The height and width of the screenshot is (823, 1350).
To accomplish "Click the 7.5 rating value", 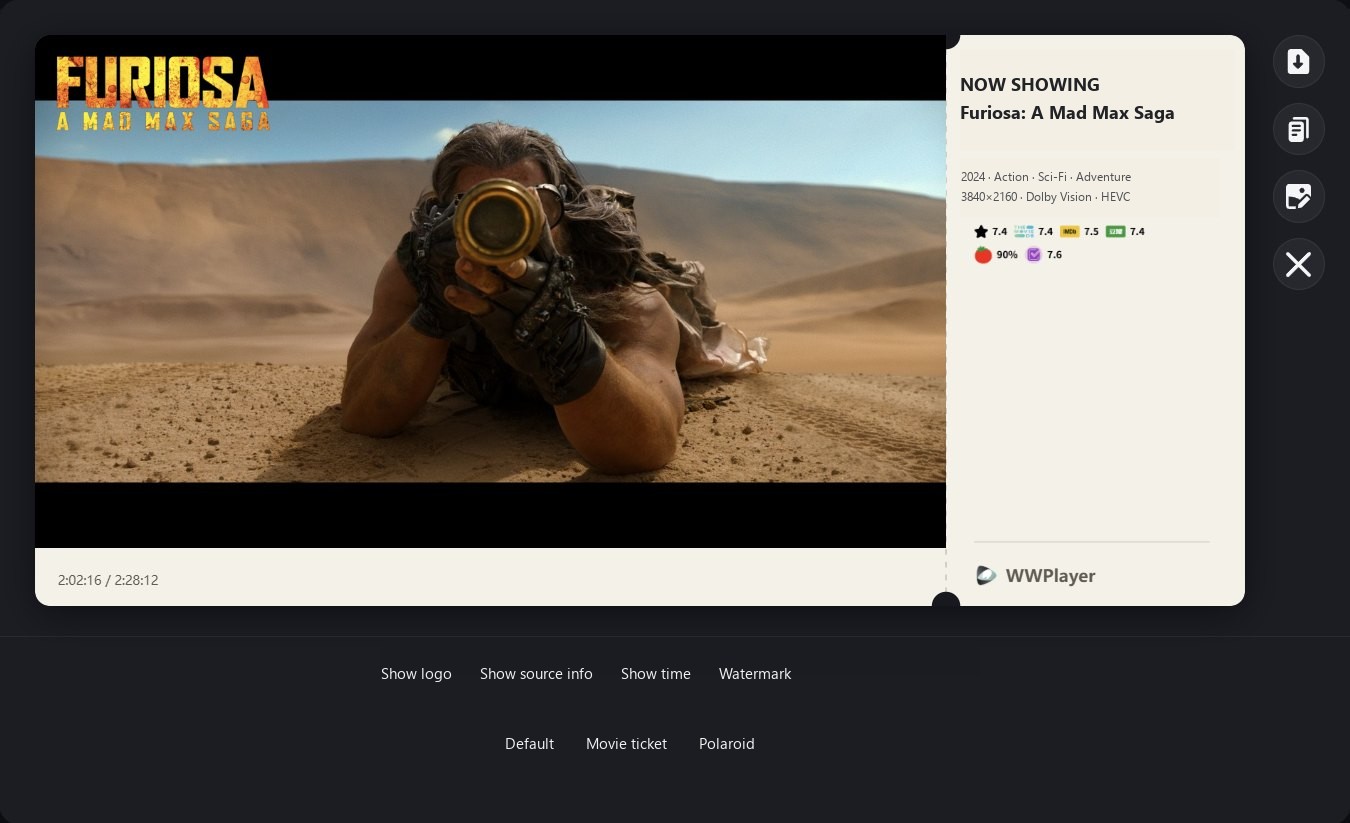I will 1091,232.
